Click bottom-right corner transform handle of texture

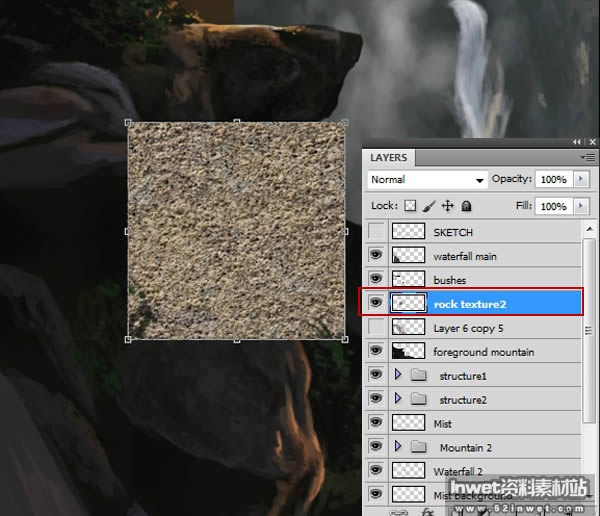[x=345, y=339]
